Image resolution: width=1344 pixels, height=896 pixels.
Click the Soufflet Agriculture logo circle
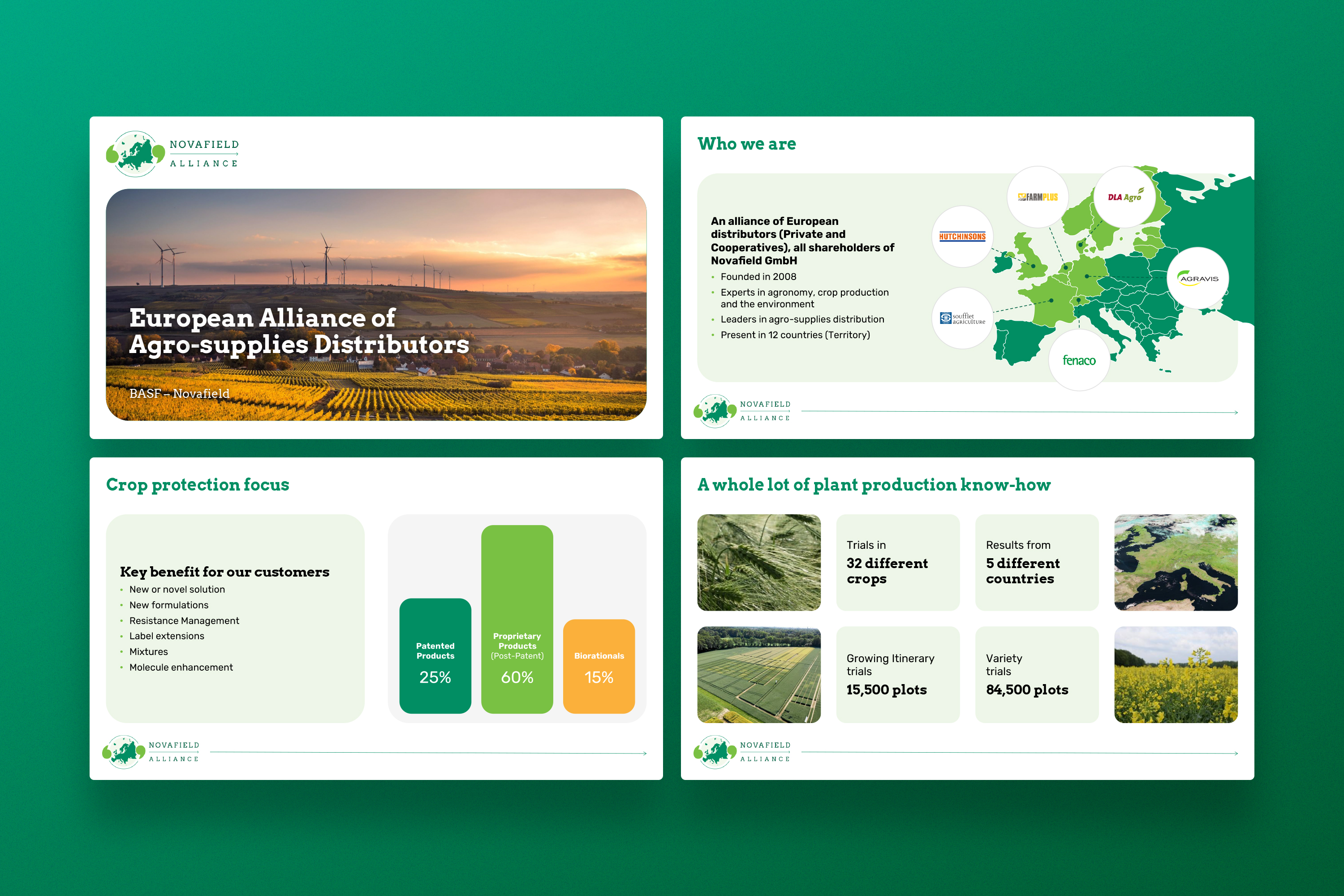click(962, 318)
